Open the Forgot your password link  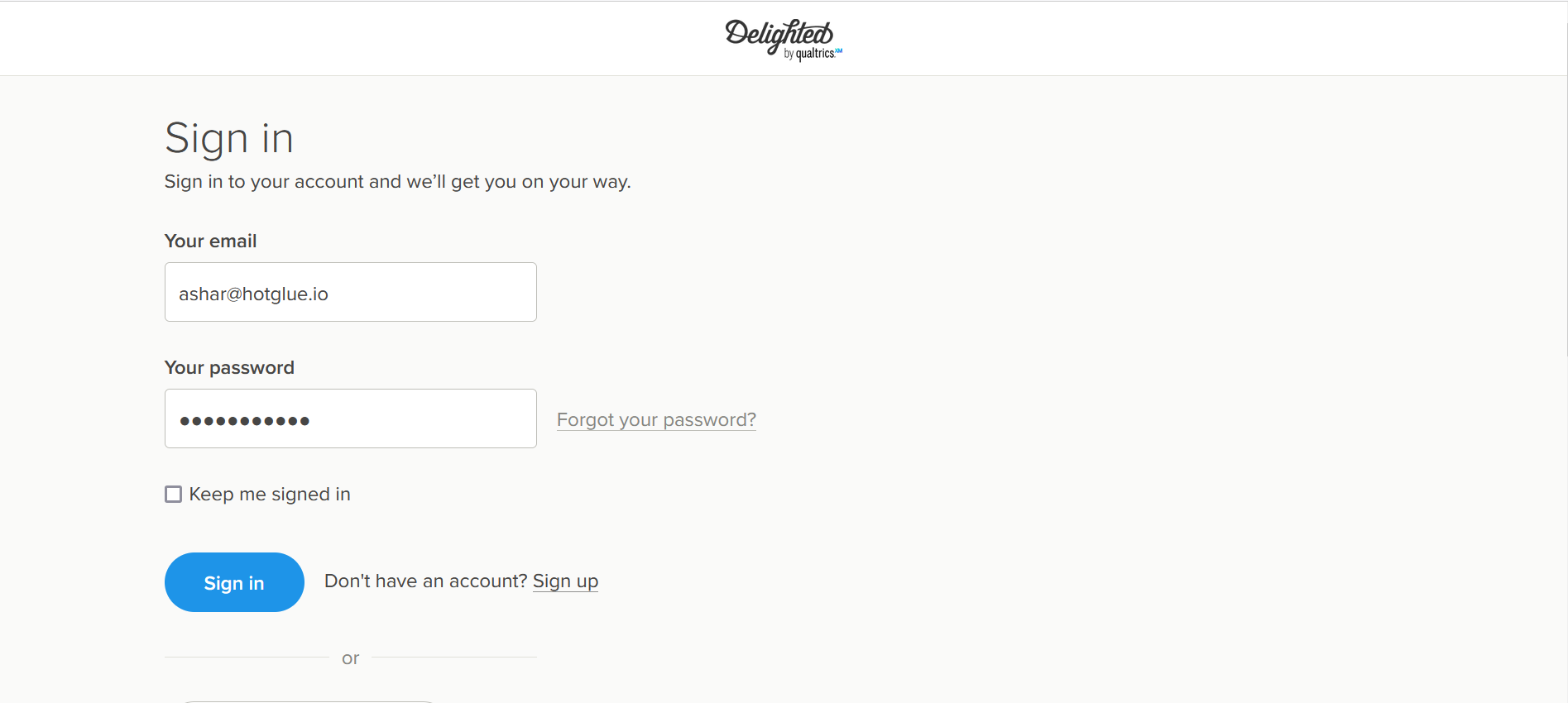(656, 420)
